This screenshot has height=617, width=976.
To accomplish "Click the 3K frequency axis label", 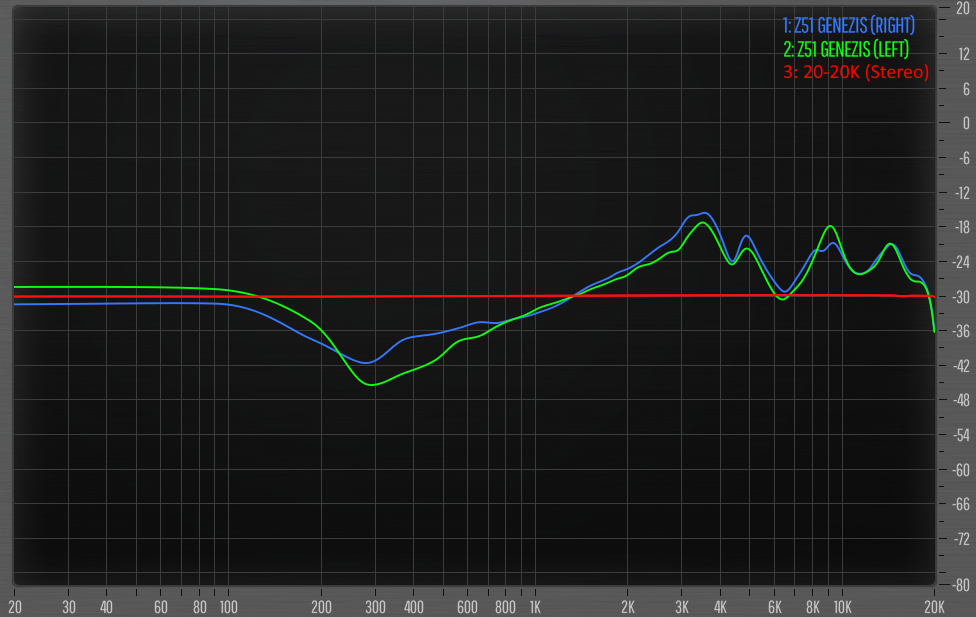I will point(682,607).
